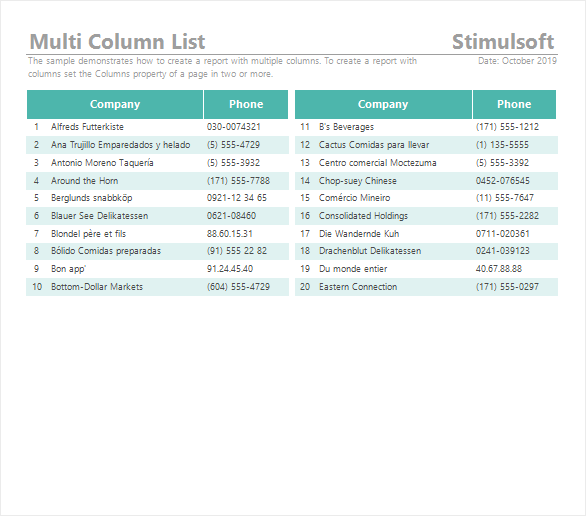586x516 pixels.
Task: Select the 'Blondel père et fils' cell
Action: coord(89,234)
